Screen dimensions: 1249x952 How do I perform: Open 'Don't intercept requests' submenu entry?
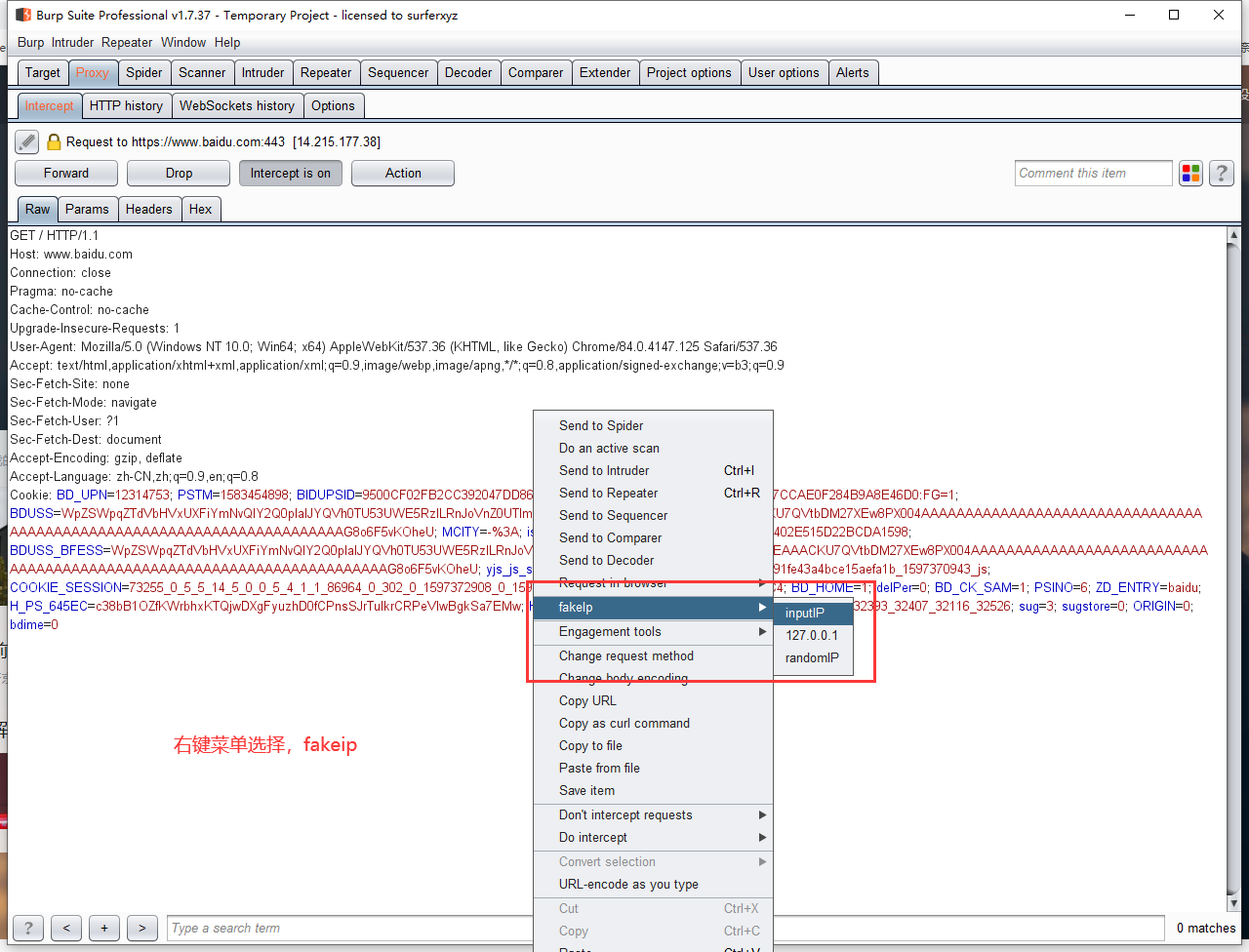(x=625, y=814)
